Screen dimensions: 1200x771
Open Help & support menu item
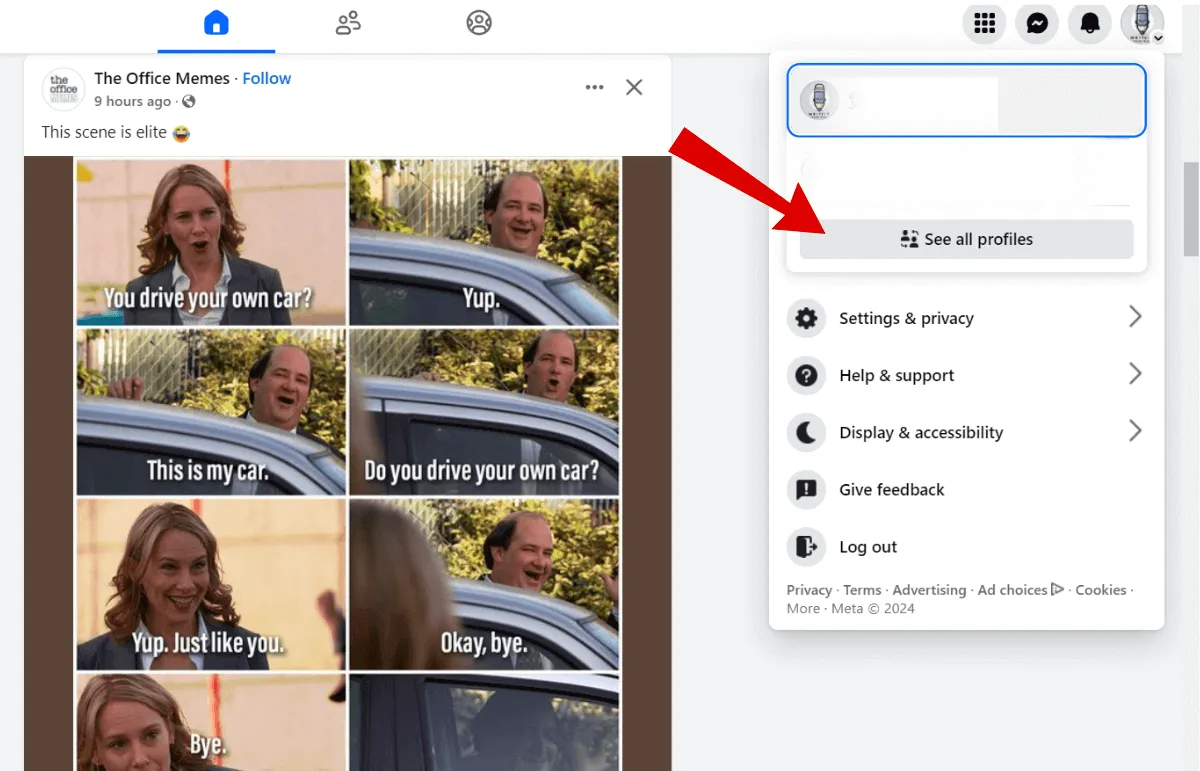966,375
